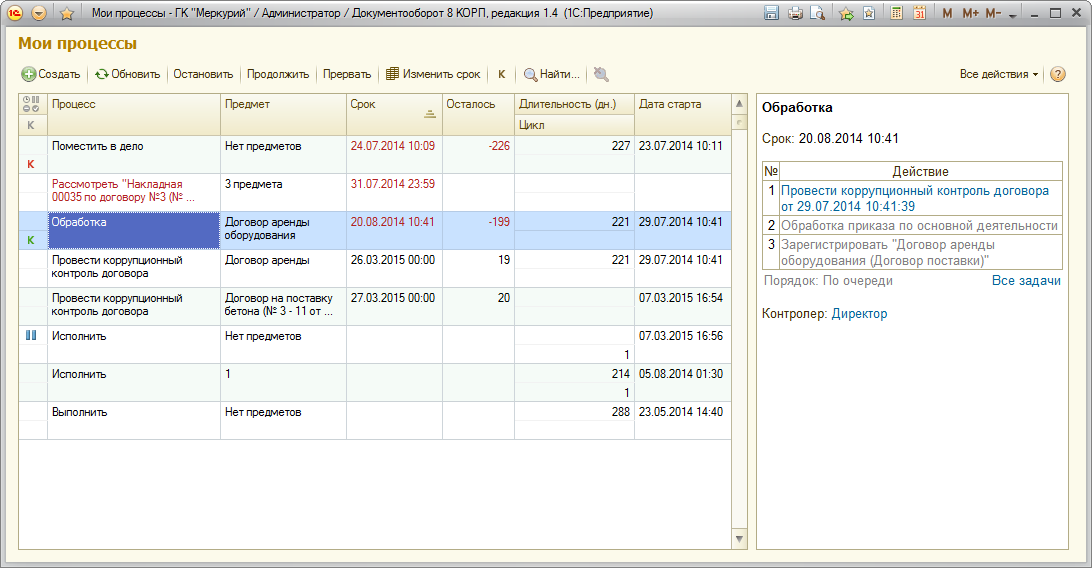Open the print preview icon
1092x568 pixels.
tap(818, 13)
